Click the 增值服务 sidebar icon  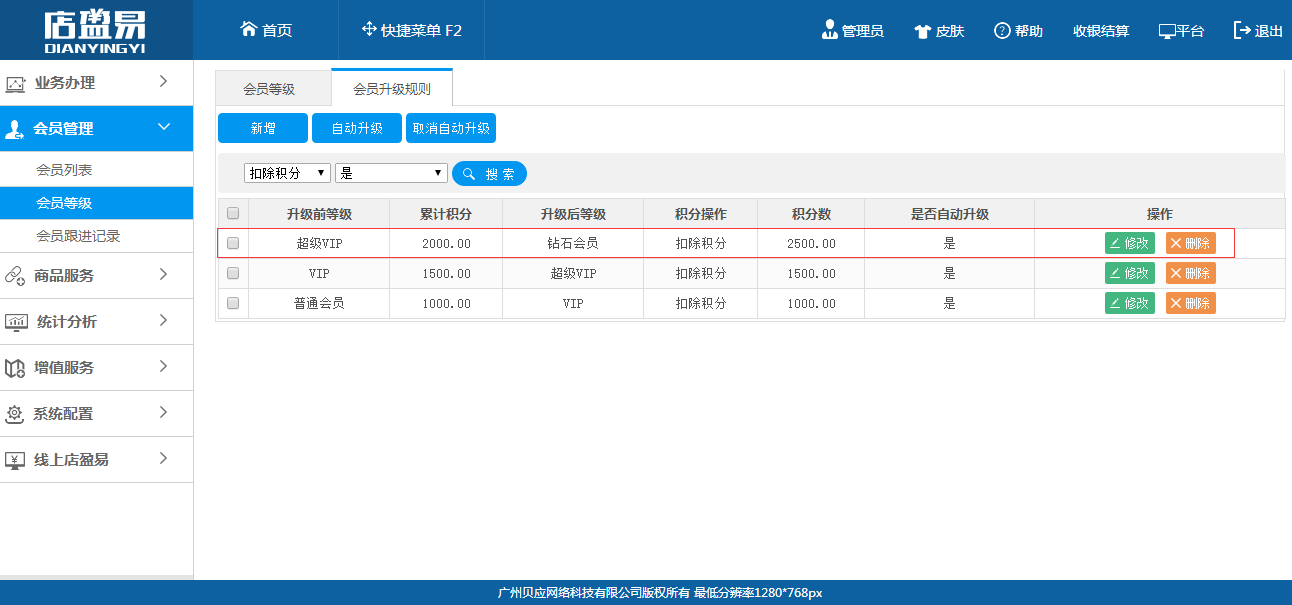point(15,368)
